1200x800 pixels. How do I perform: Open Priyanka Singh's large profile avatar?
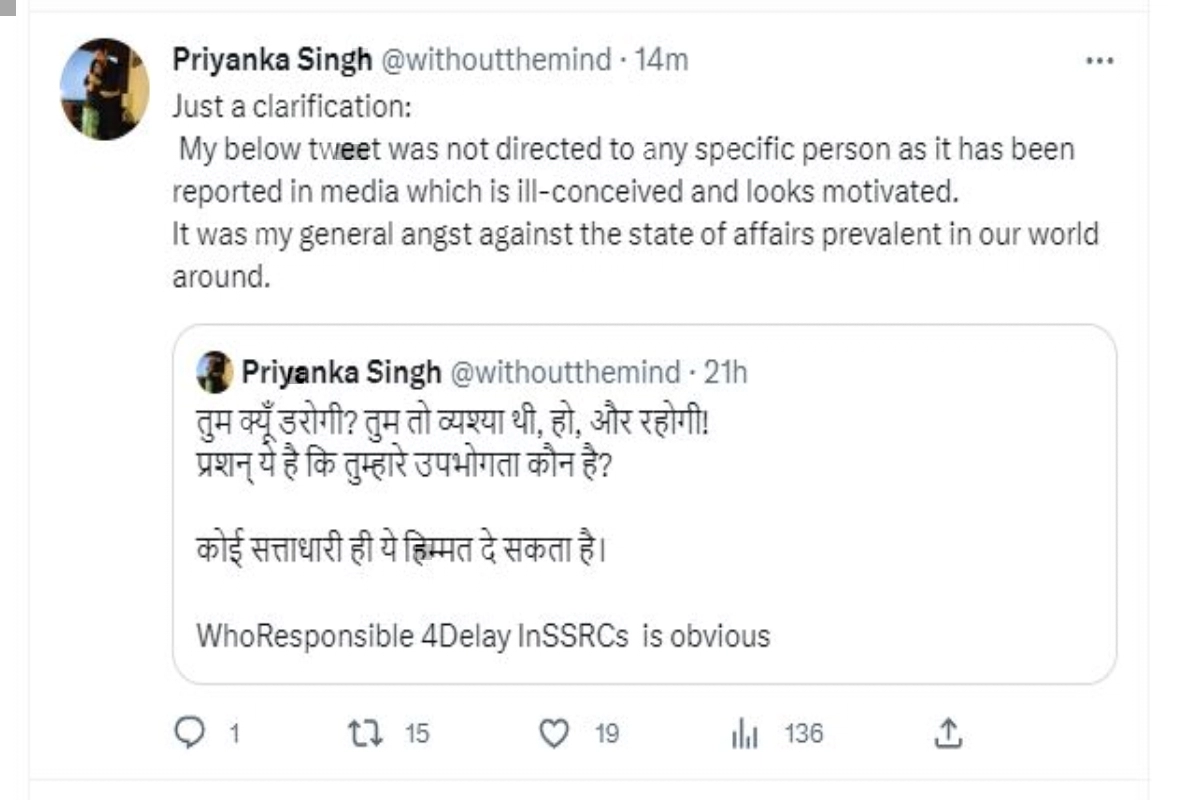pyautogui.click(x=105, y=89)
